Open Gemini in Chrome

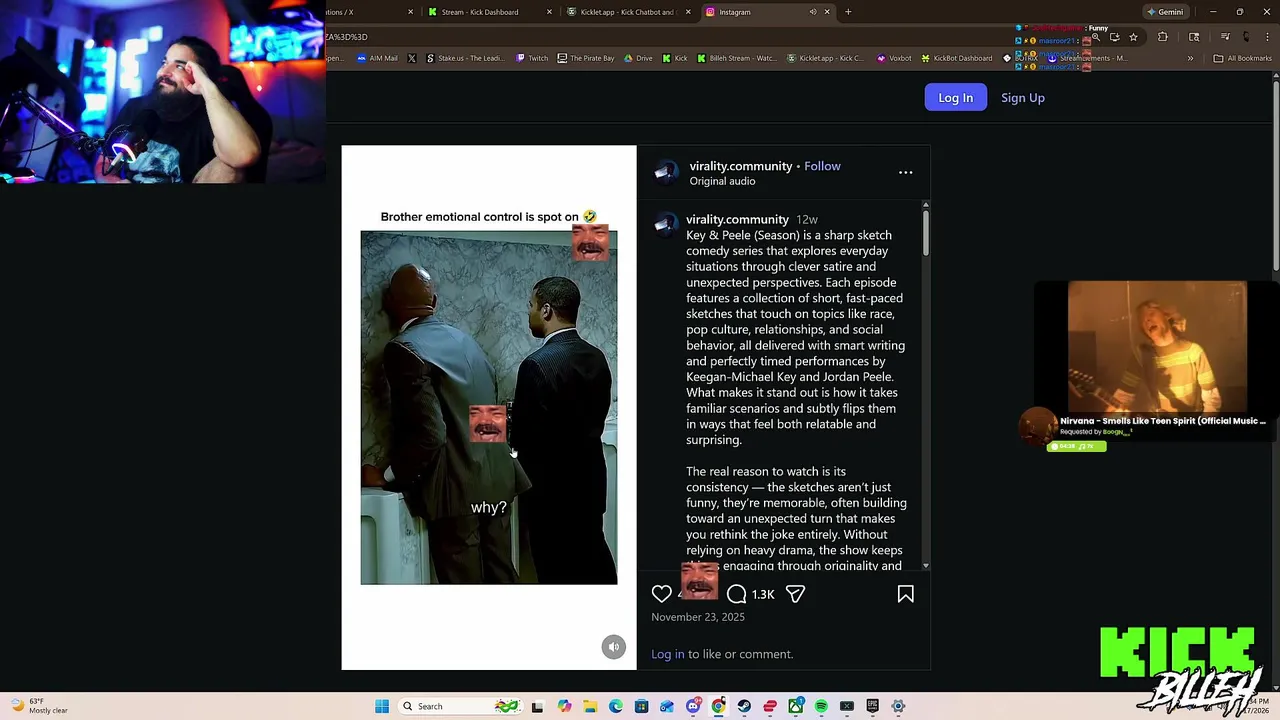(x=1165, y=12)
